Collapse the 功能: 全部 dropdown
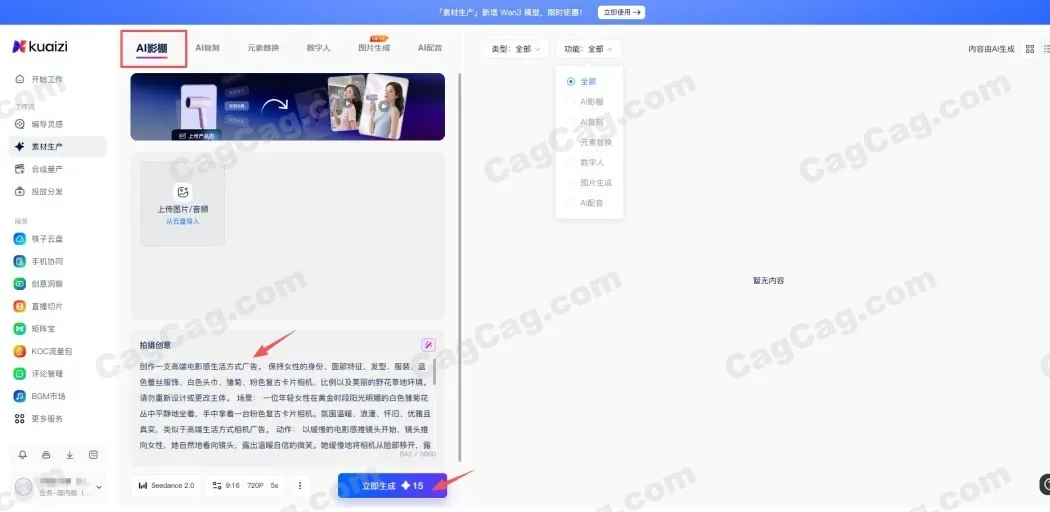This screenshot has height=512, width=1050. pos(589,49)
